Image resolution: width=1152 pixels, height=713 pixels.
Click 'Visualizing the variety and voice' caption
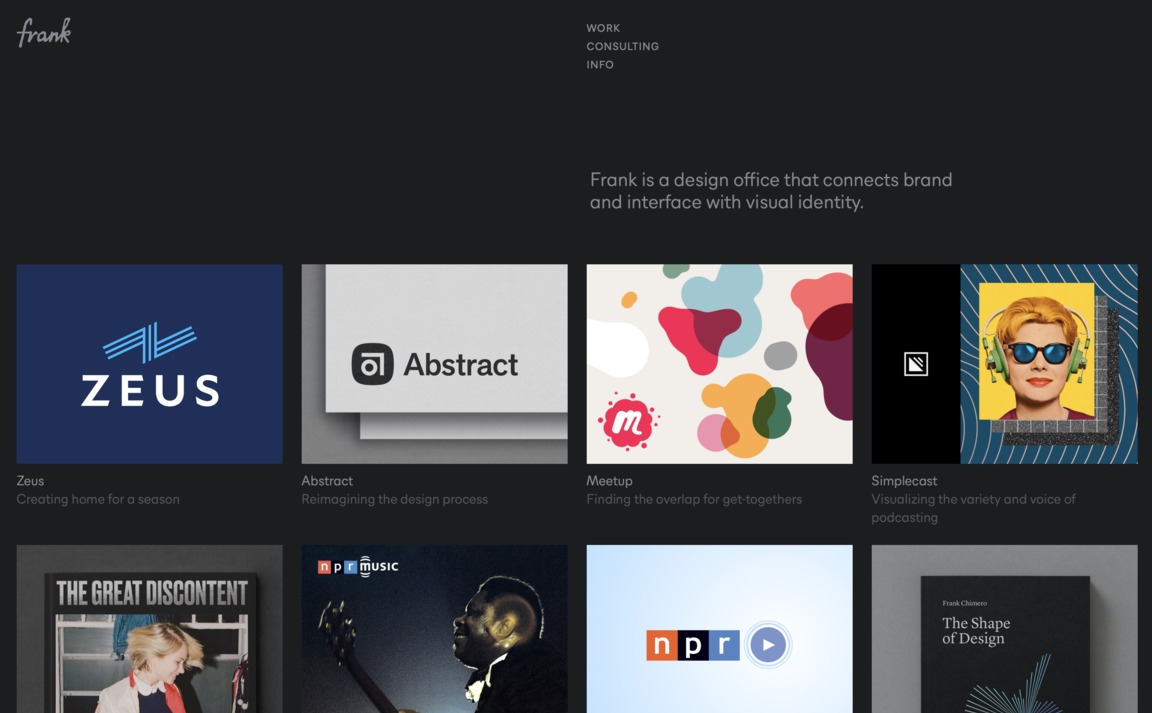pyautogui.click(x=973, y=508)
